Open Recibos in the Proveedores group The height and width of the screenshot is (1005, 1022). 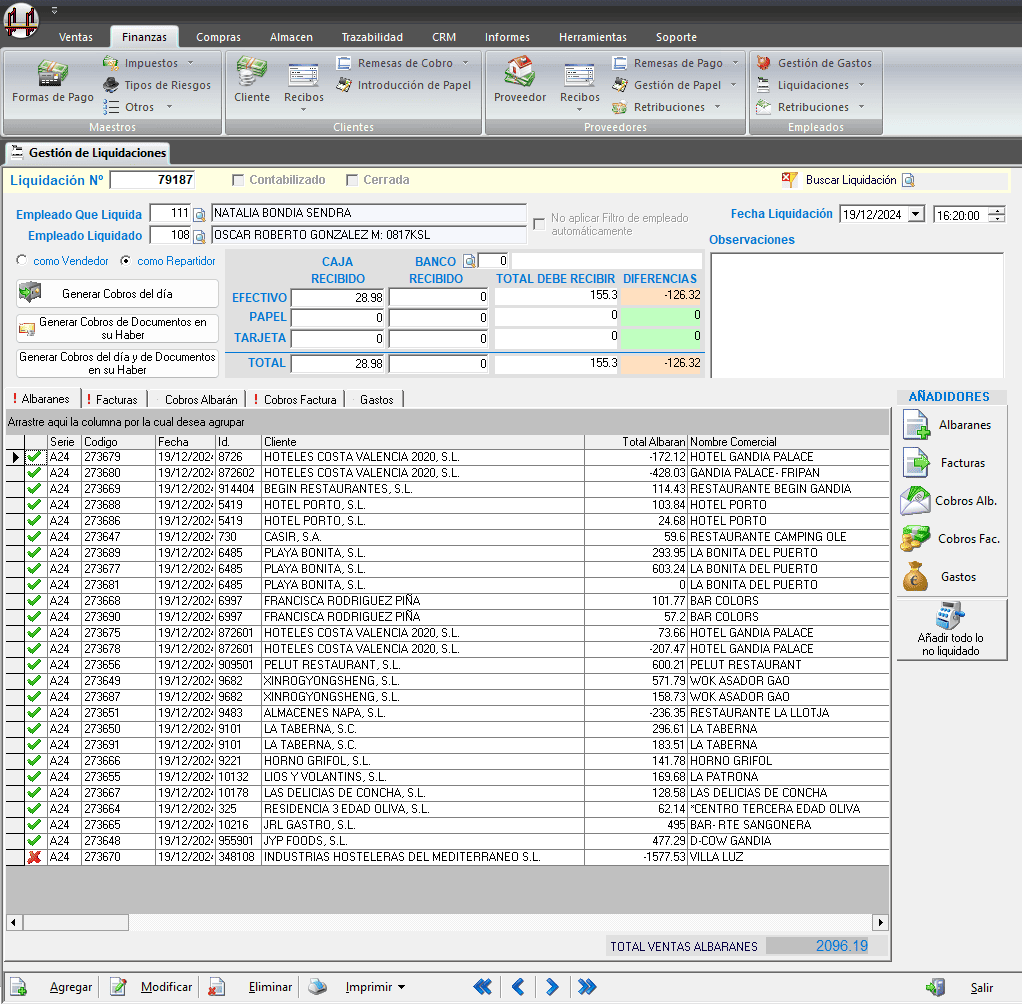click(x=579, y=86)
